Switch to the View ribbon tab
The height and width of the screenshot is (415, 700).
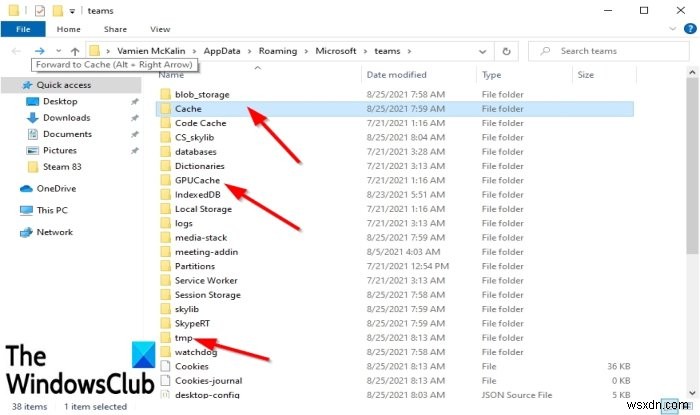(160, 29)
